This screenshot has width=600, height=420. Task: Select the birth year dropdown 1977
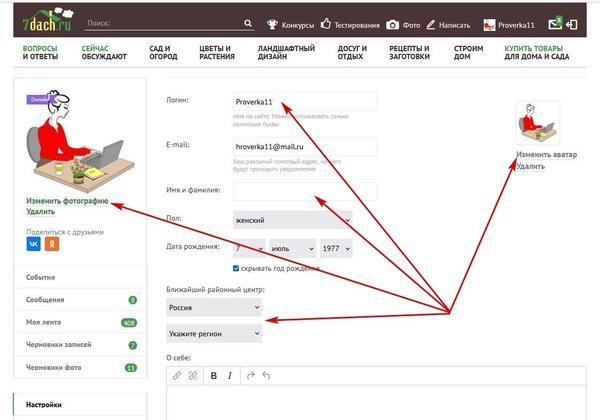335,248
